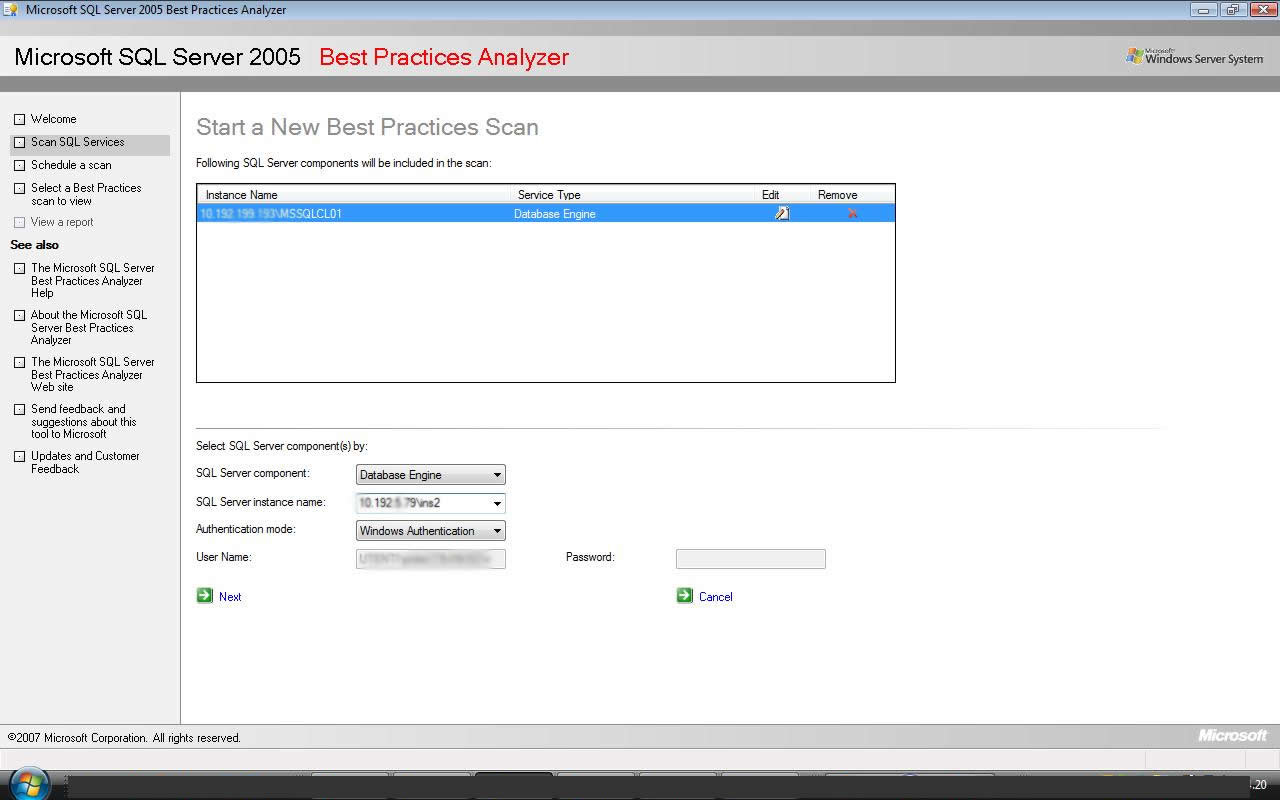Open About the SQL Server Best Practices Analyzer
Screen dimensions: 1280x800
click(89, 327)
